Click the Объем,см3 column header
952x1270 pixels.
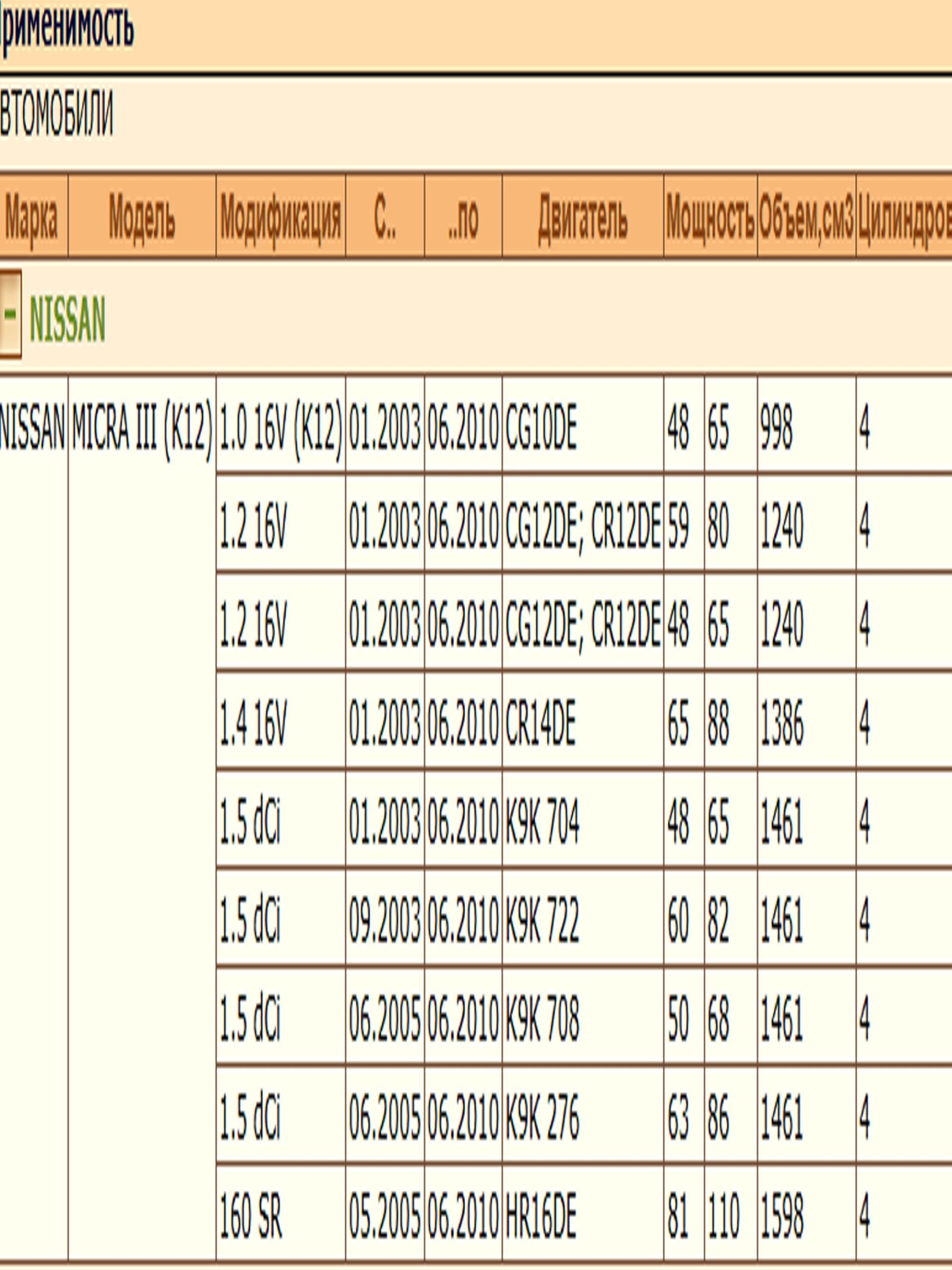pyautogui.click(x=806, y=218)
